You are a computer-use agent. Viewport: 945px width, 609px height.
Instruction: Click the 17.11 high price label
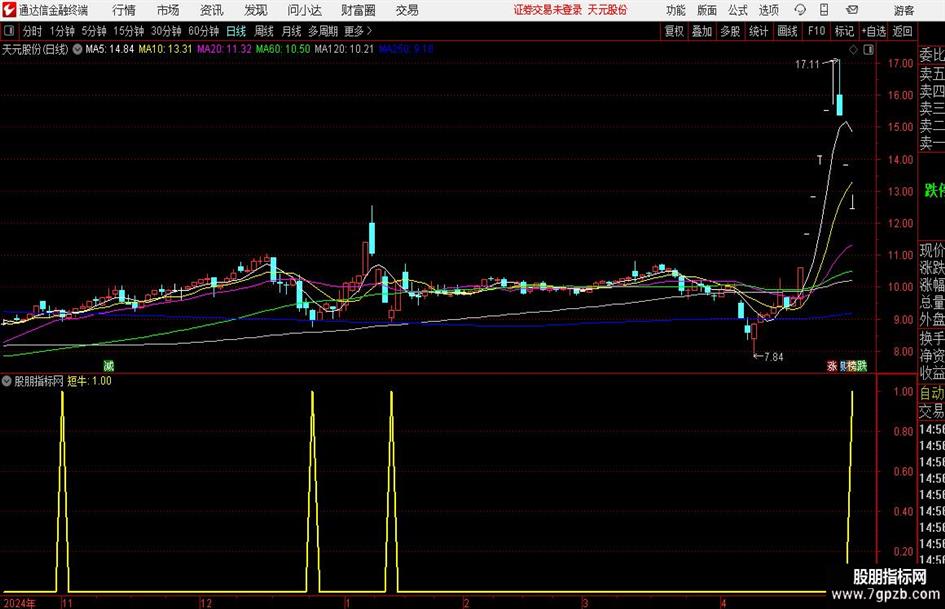coord(807,65)
